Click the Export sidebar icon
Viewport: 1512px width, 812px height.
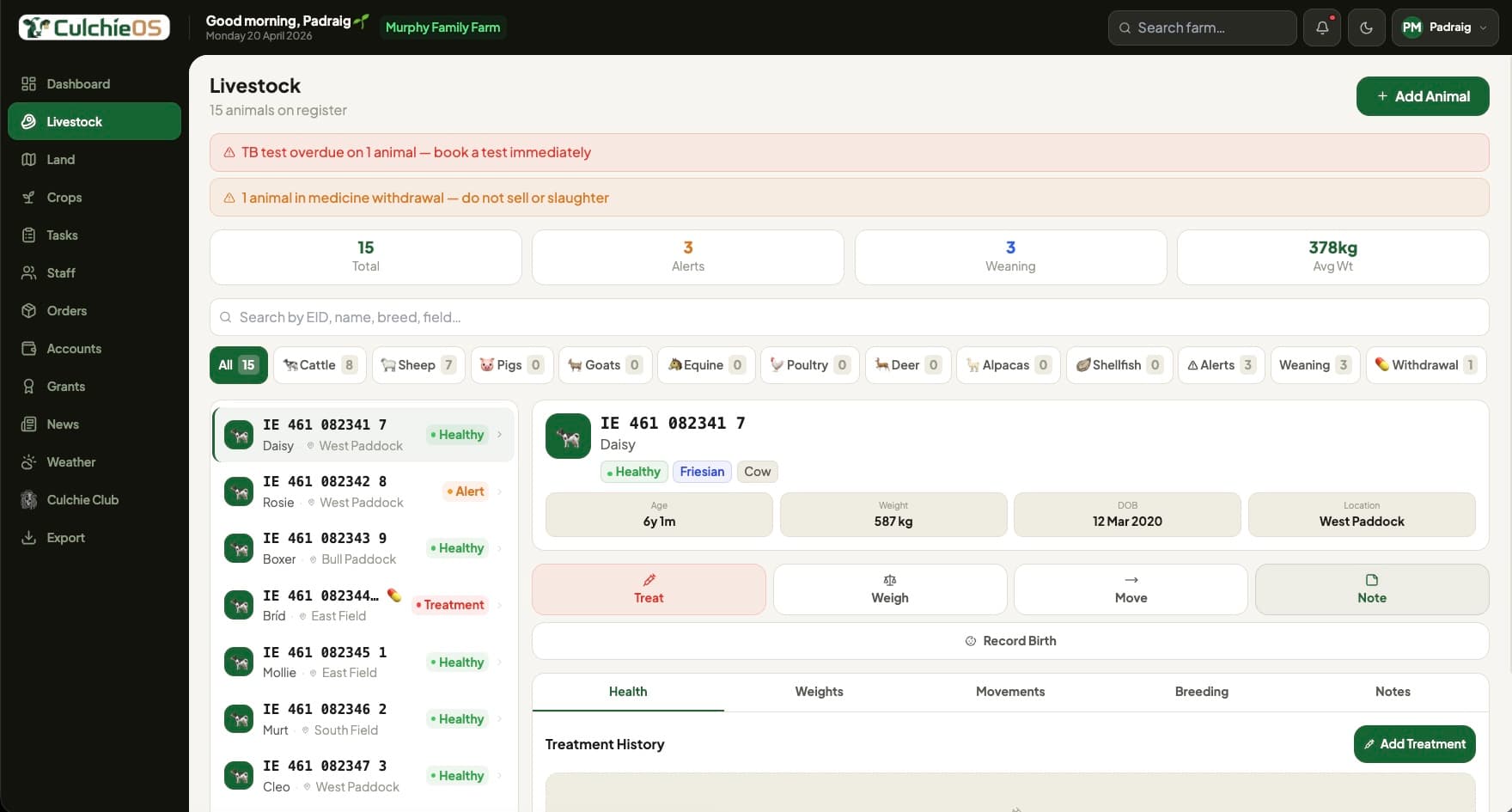click(29, 537)
